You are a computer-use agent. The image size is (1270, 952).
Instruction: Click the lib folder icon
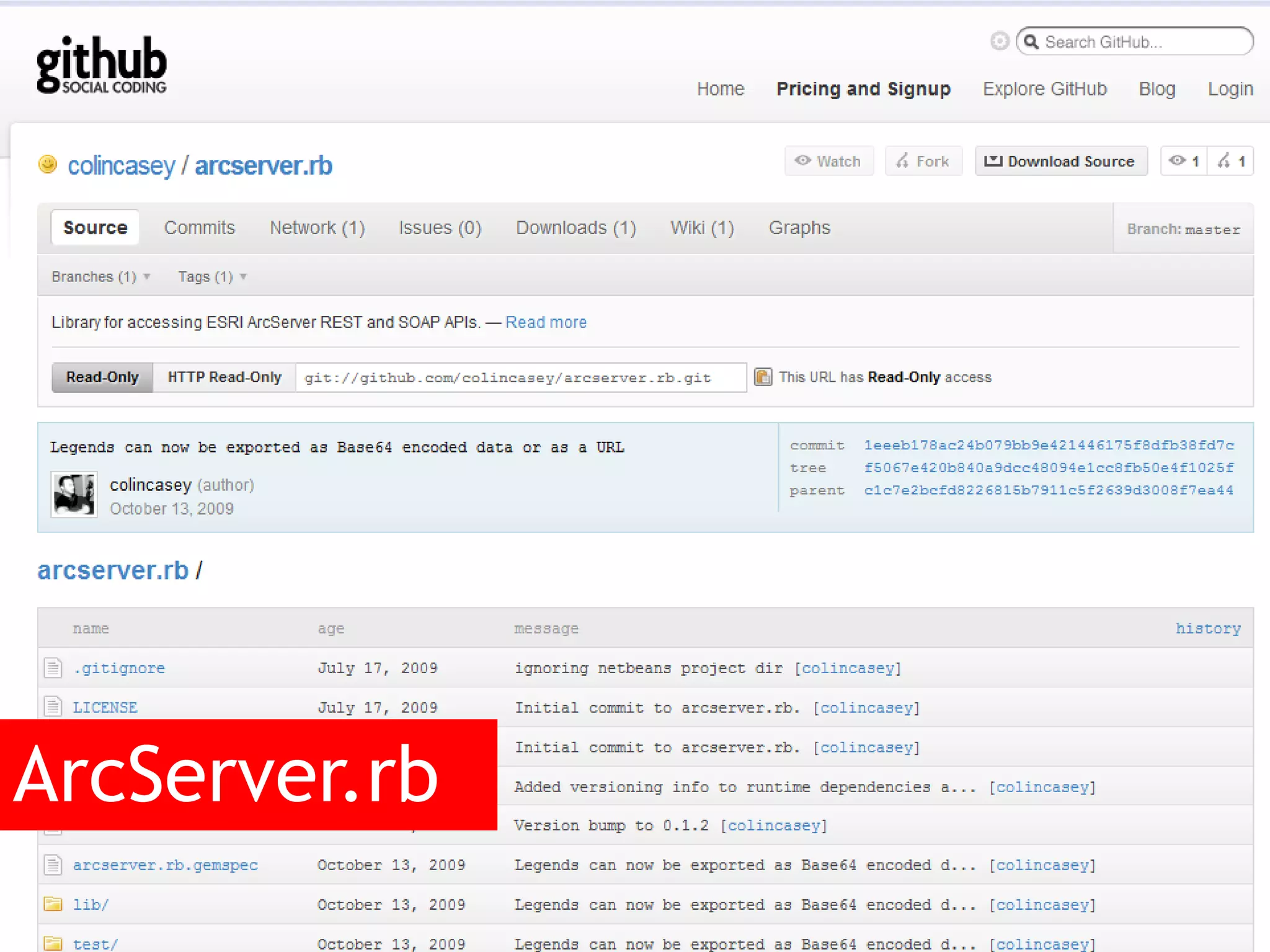53,904
